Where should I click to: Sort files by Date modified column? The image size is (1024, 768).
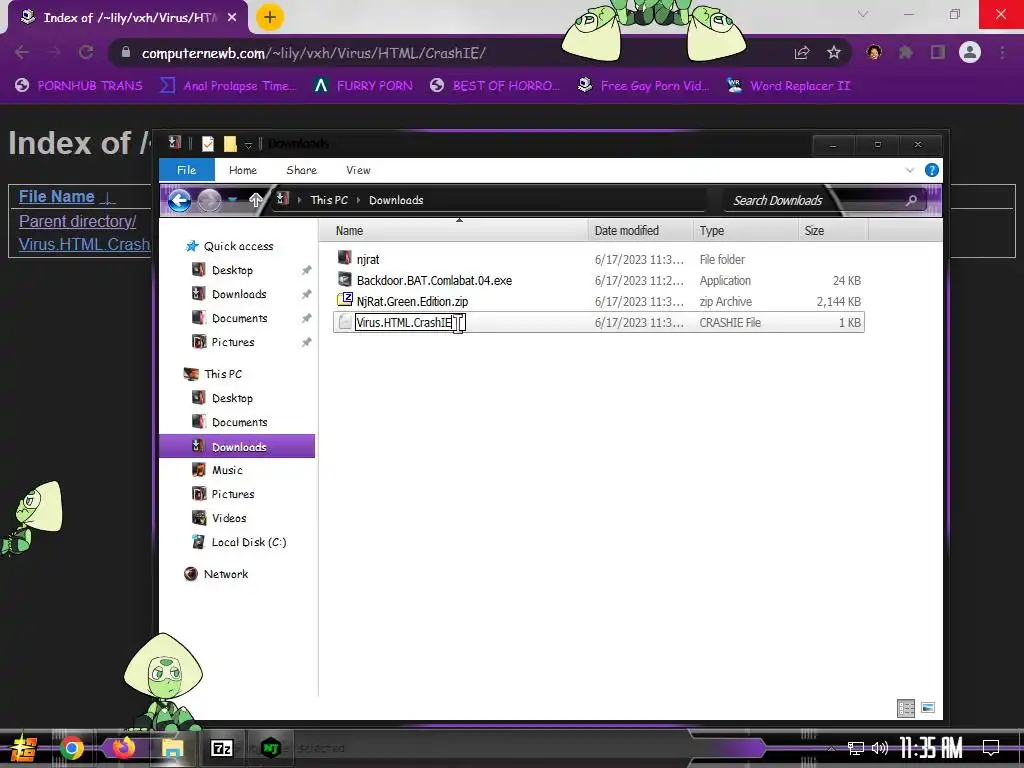coord(640,231)
